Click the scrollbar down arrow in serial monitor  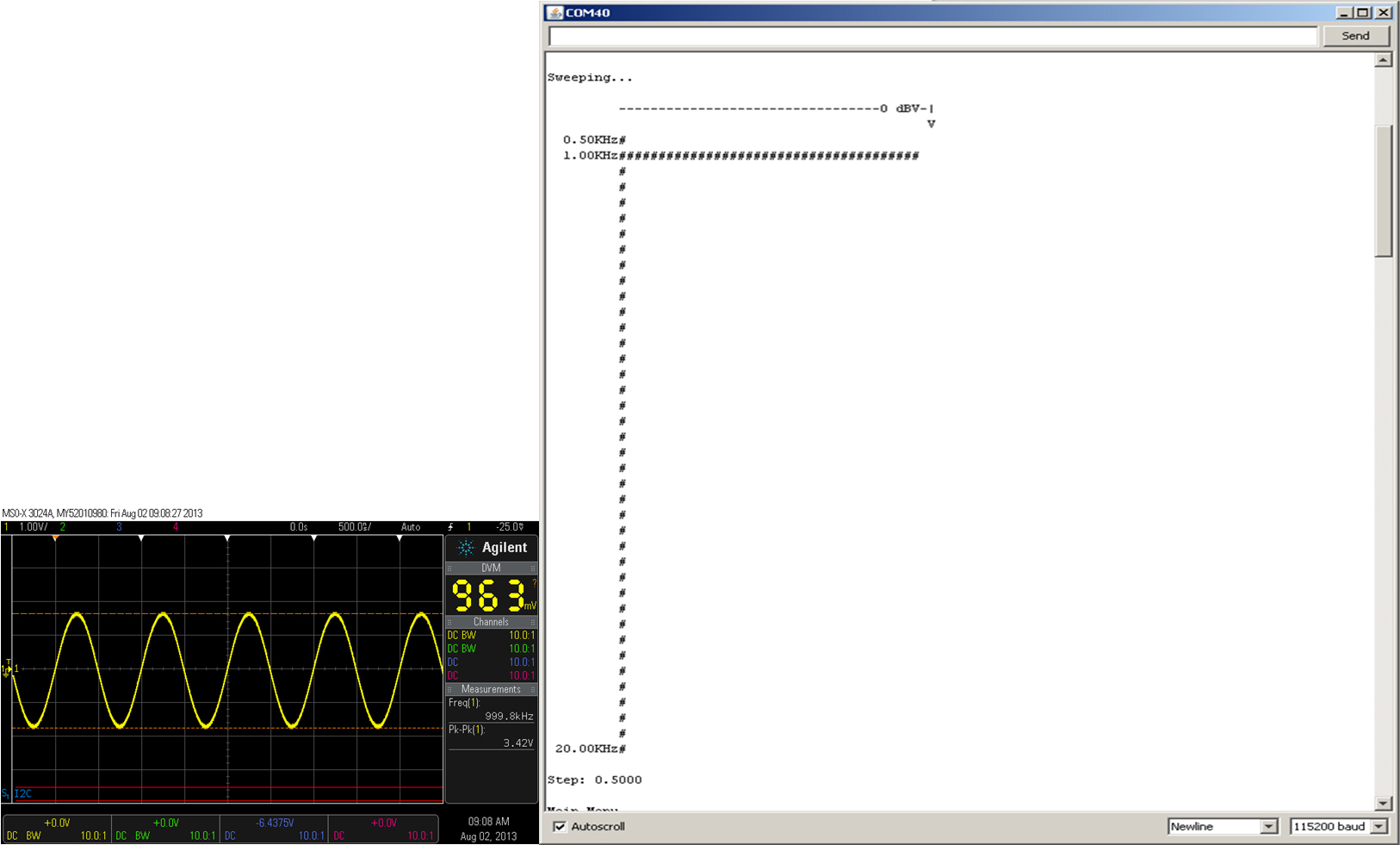[x=1383, y=804]
